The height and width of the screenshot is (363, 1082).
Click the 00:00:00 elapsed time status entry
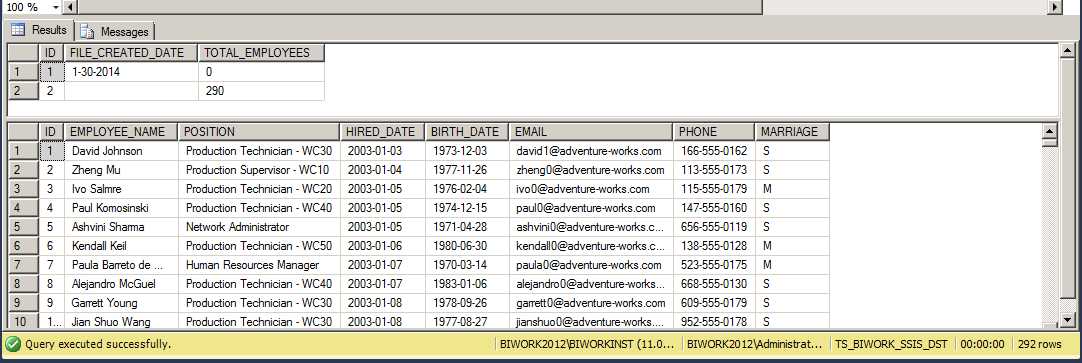(x=982, y=344)
